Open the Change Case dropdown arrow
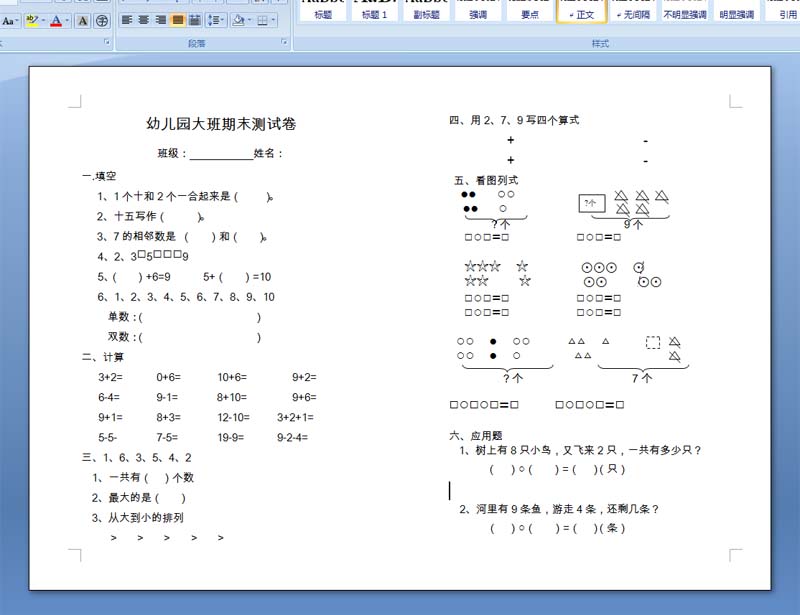 pyautogui.click(x=18, y=21)
